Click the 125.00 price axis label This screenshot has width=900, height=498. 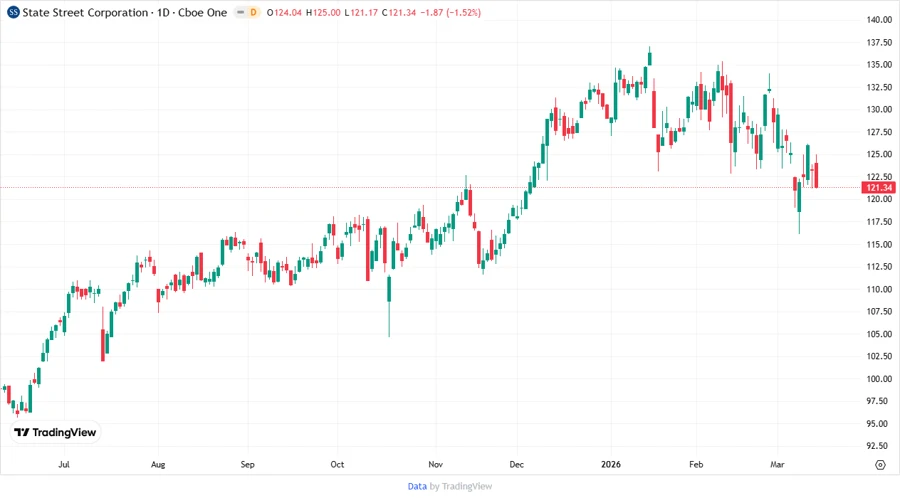tap(879, 154)
